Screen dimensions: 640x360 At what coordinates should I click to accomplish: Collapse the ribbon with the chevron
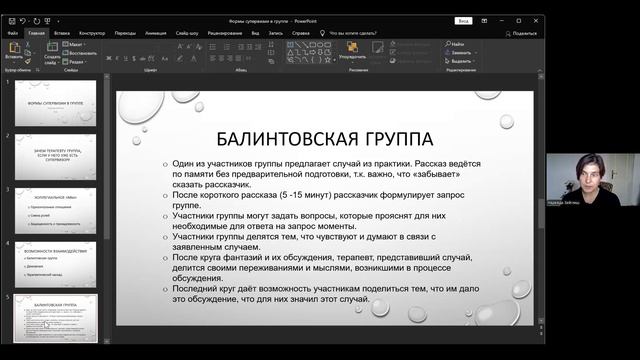point(540,71)
